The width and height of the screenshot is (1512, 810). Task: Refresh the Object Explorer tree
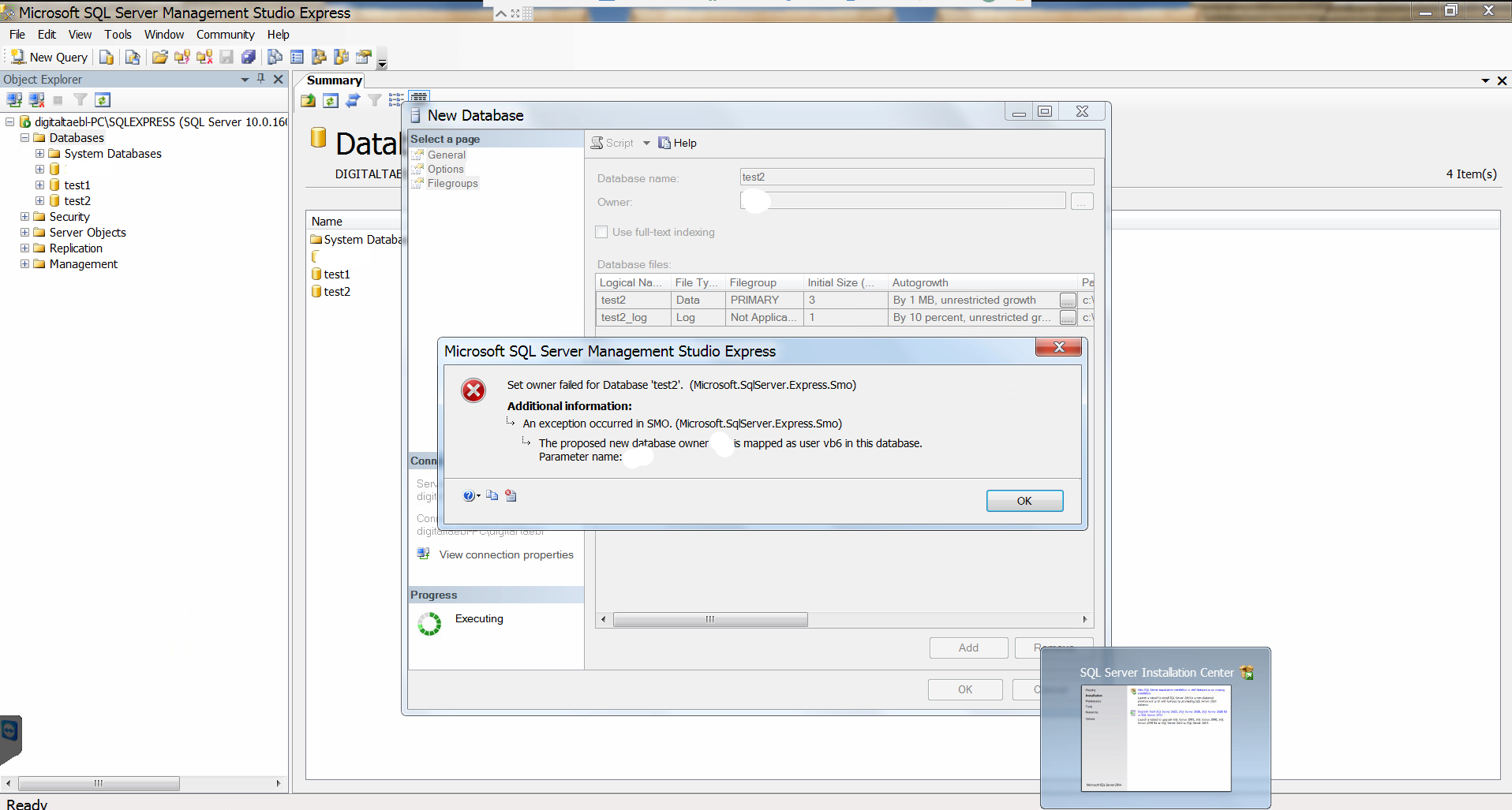click(x=103, y=100)
